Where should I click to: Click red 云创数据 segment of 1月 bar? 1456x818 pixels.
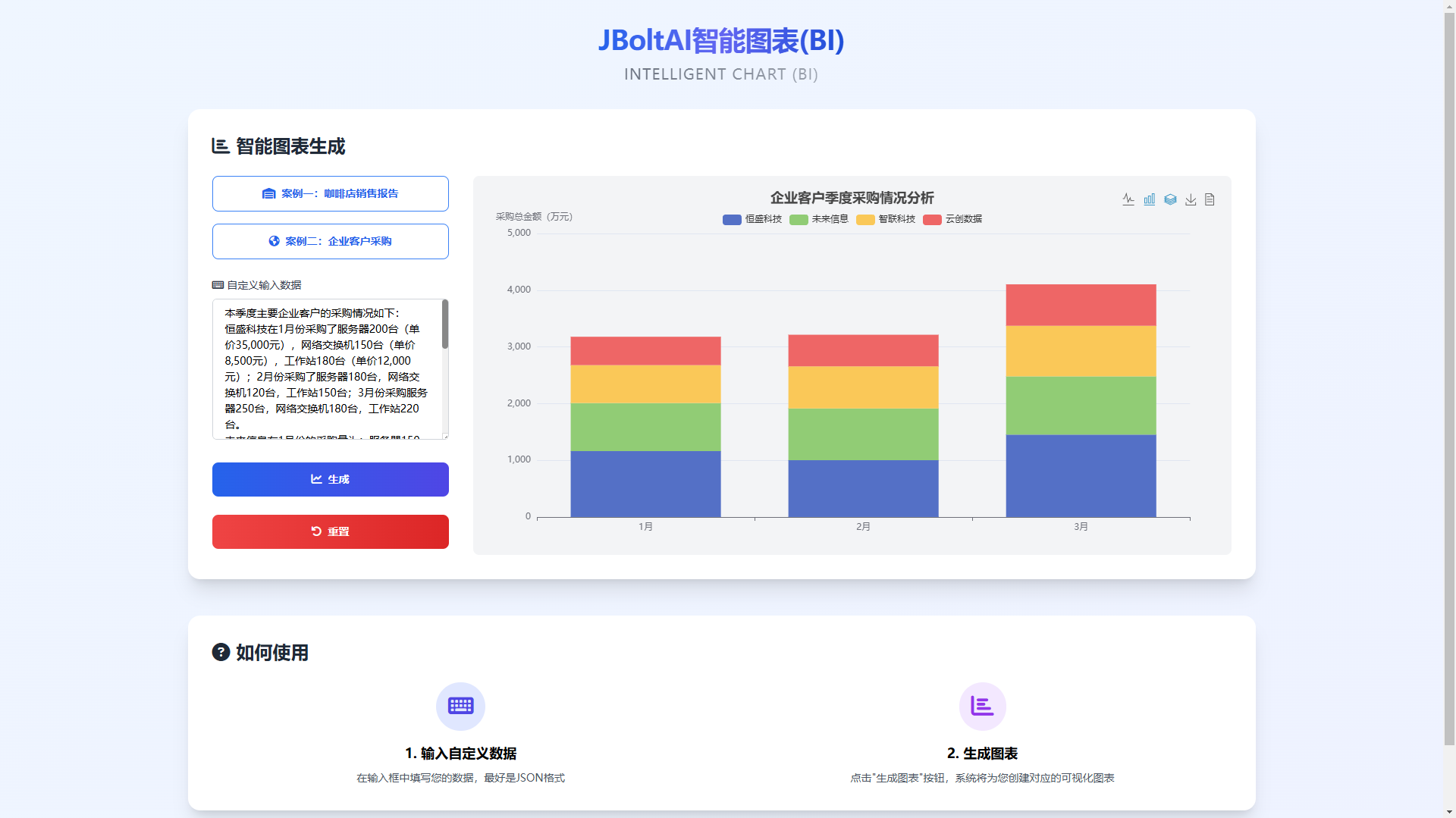(x=645, y=351)
